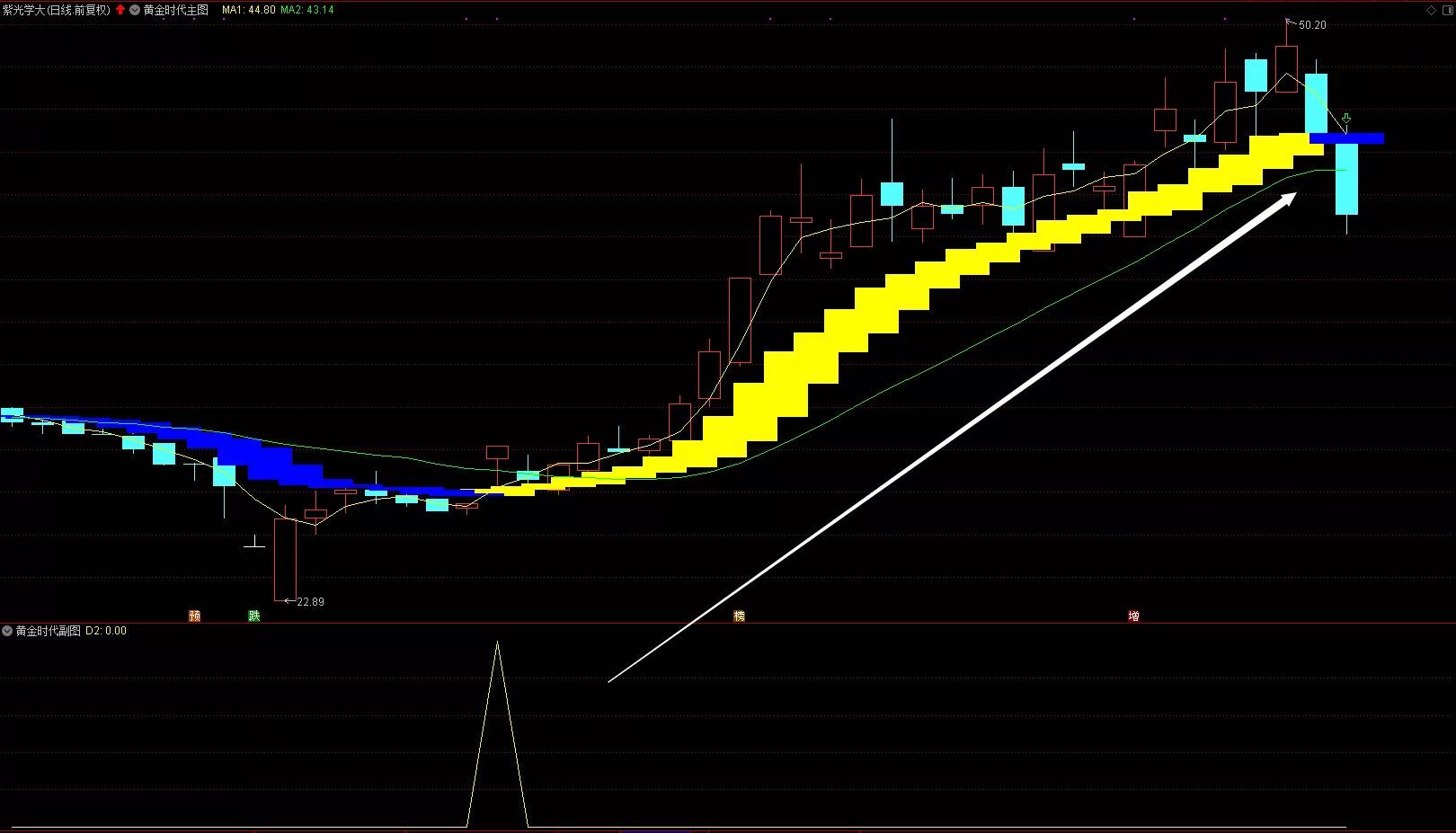
Task: Click the 22.89 low price label
Action: pos(310,602)
